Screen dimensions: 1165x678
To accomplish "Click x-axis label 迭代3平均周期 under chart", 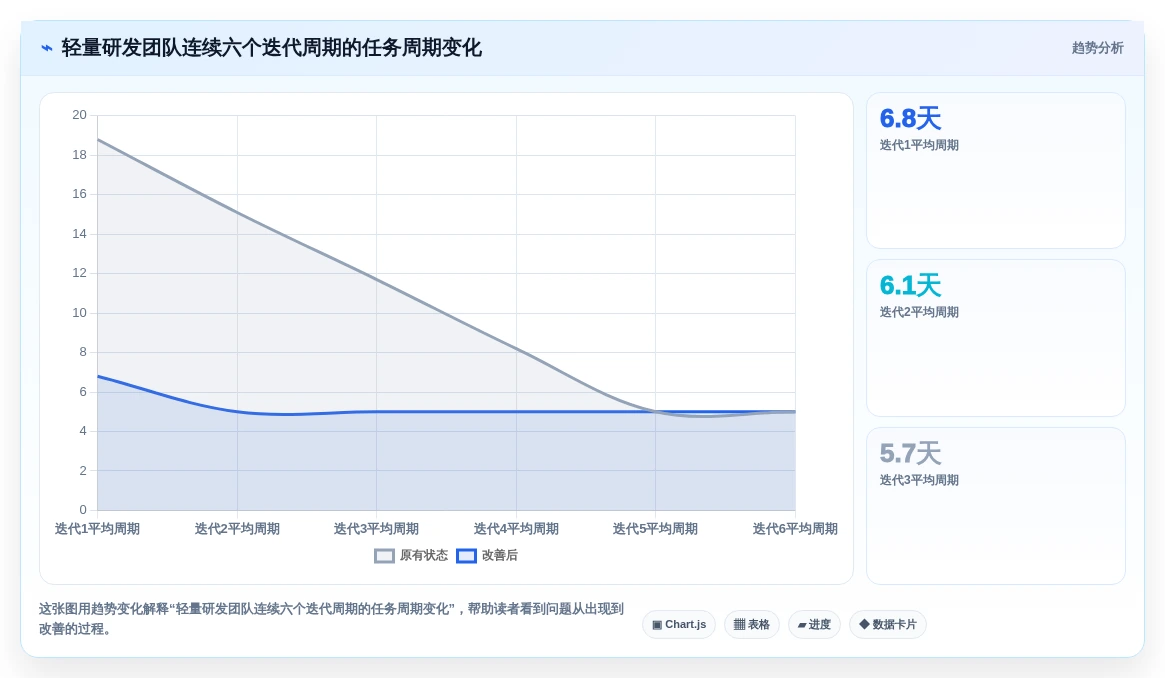I will click(x=376, y=529).
